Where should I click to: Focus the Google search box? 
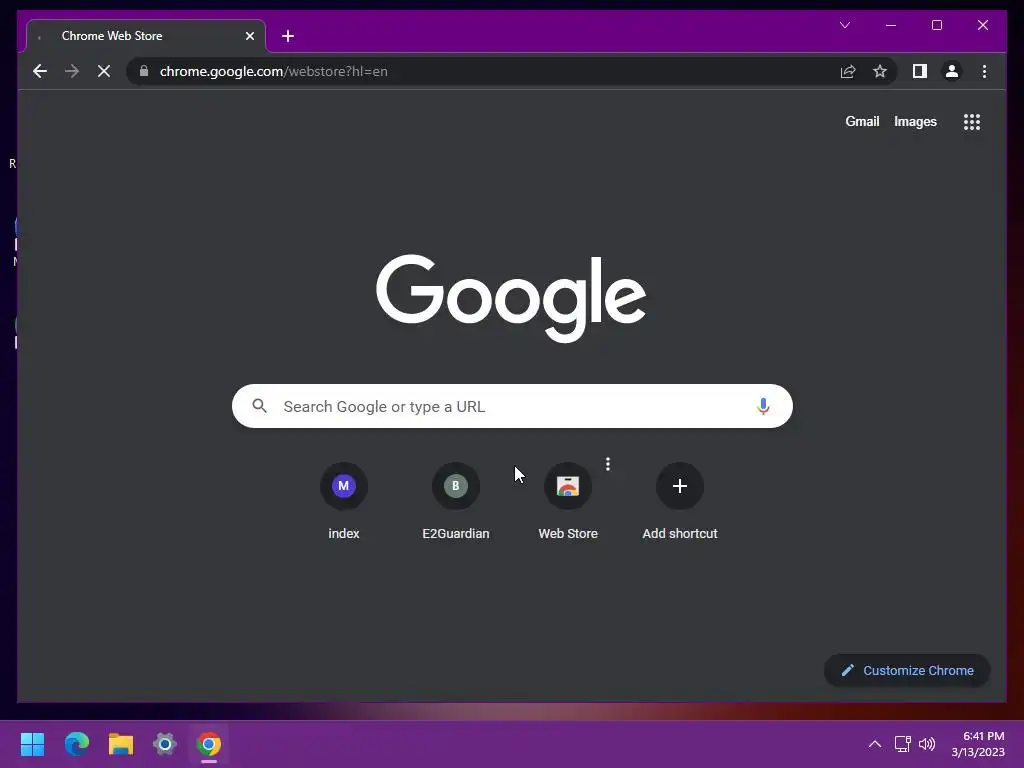click(x=512, y=406)
